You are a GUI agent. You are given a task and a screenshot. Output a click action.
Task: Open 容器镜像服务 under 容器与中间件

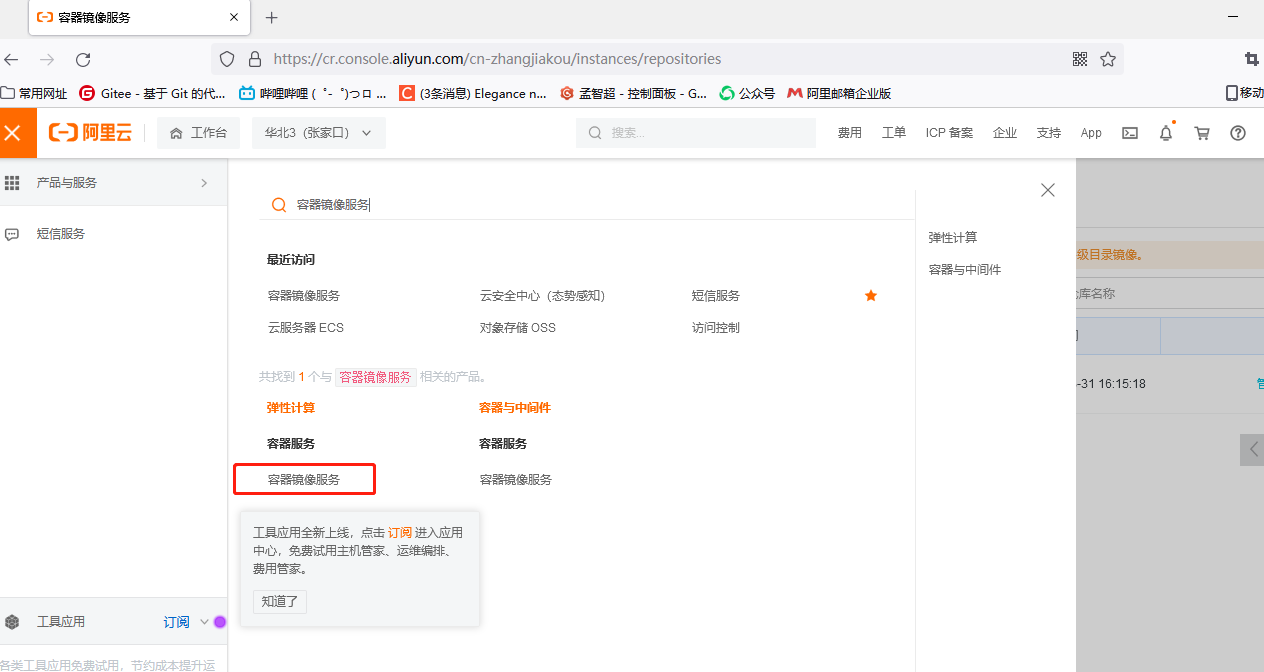[516, 480]
